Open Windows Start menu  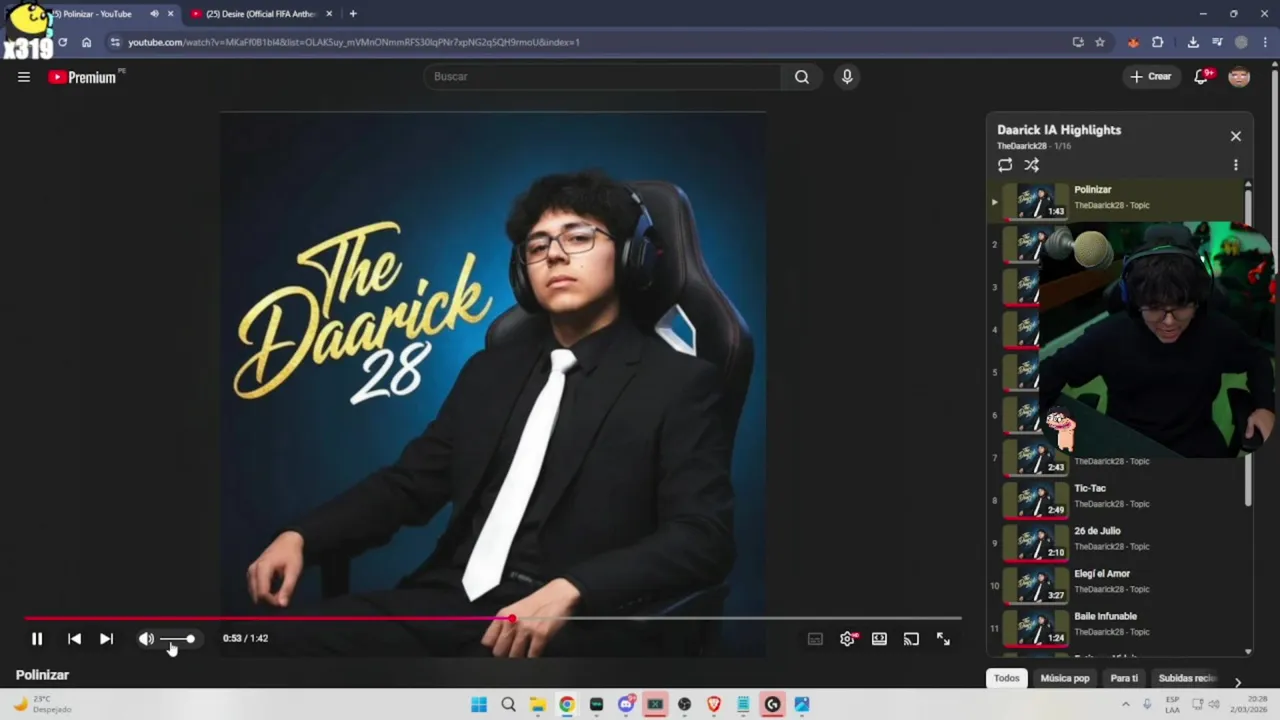pos(479,705)
